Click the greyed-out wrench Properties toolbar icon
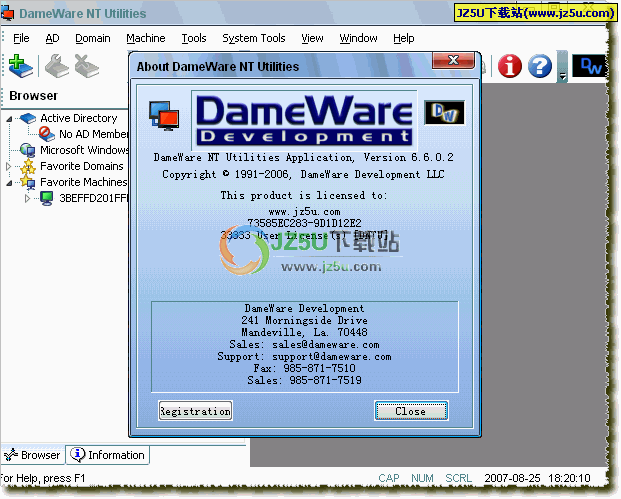 (x=57, y=66)
